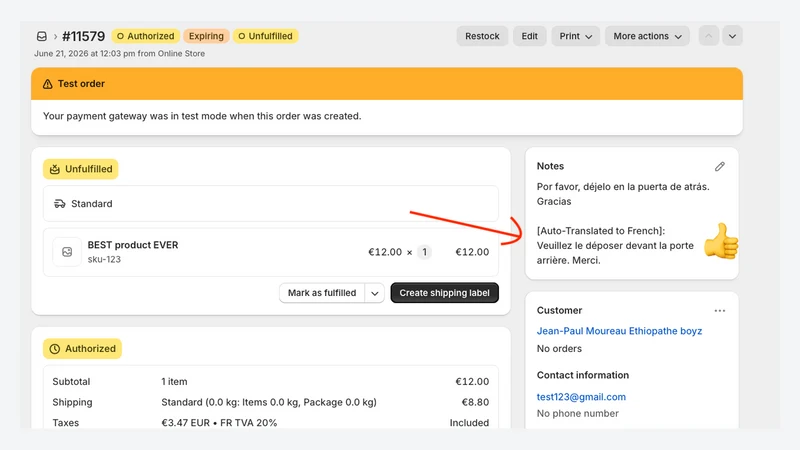The width and height of the screenshot is (800, 450).
Task: Click the order number #11579
Action: [83, 36]
